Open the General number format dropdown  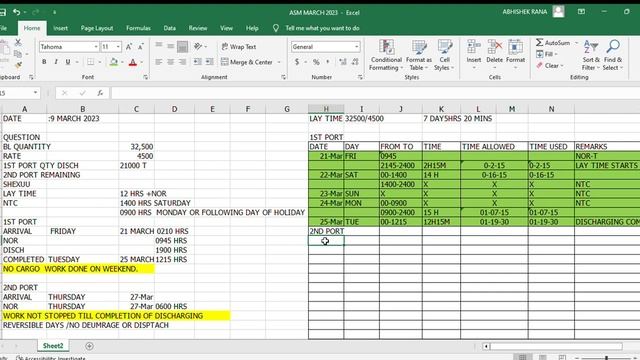click(356, 47)
